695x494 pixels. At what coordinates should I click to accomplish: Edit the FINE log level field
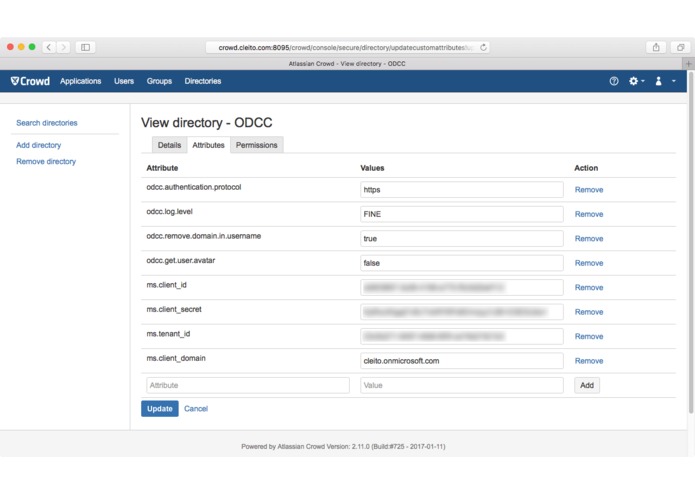tap(461, 214)
